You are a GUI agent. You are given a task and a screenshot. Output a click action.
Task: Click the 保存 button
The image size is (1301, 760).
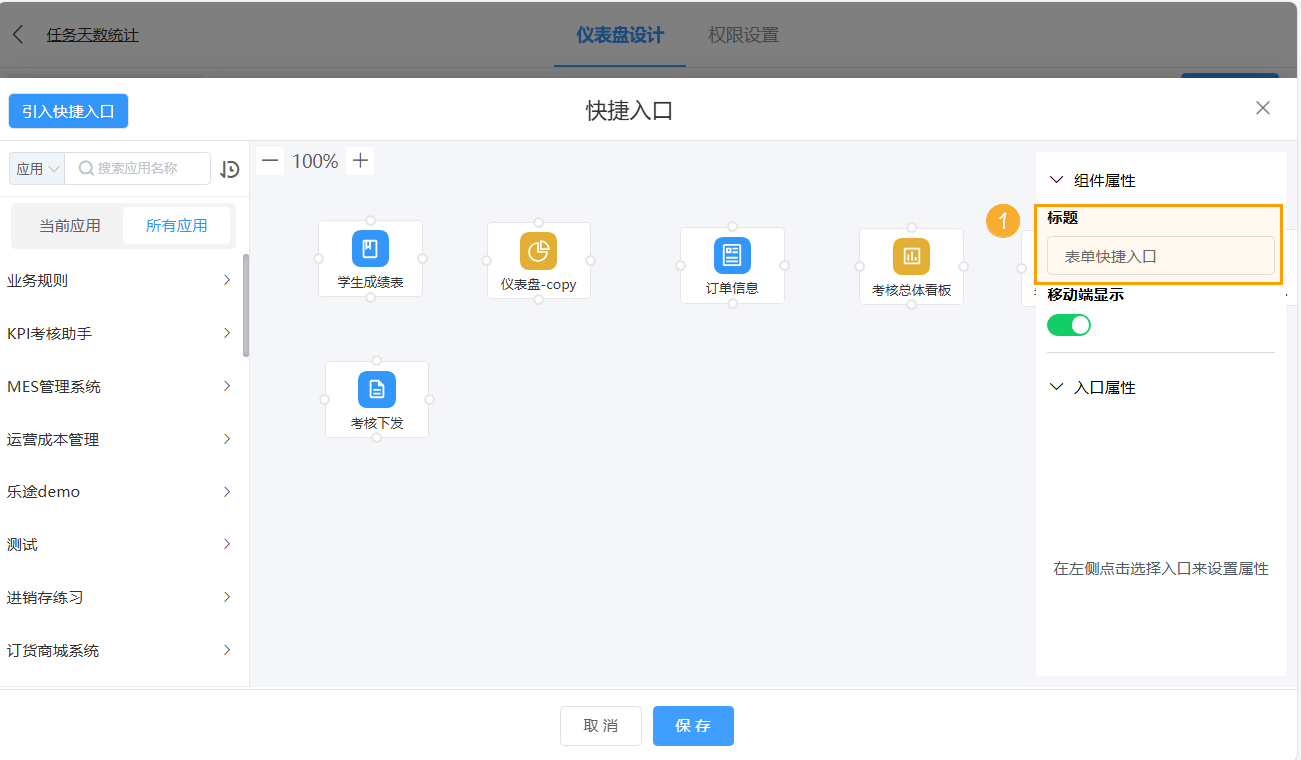(x=693, y=726)
